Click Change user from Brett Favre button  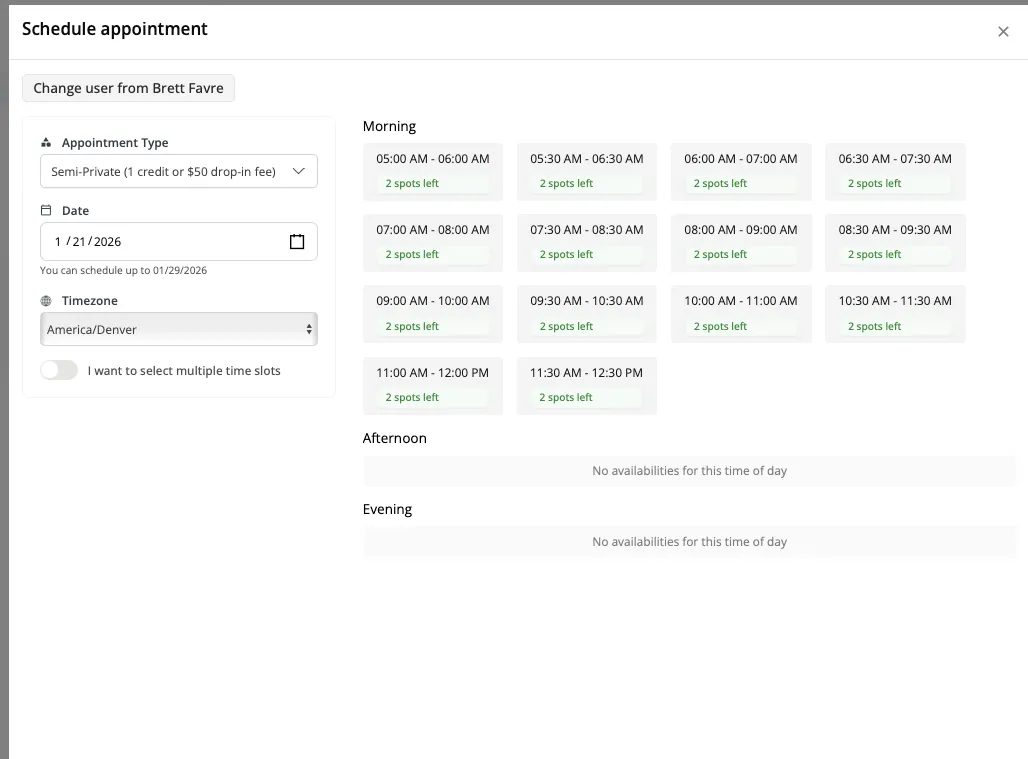tap(128, 88)
